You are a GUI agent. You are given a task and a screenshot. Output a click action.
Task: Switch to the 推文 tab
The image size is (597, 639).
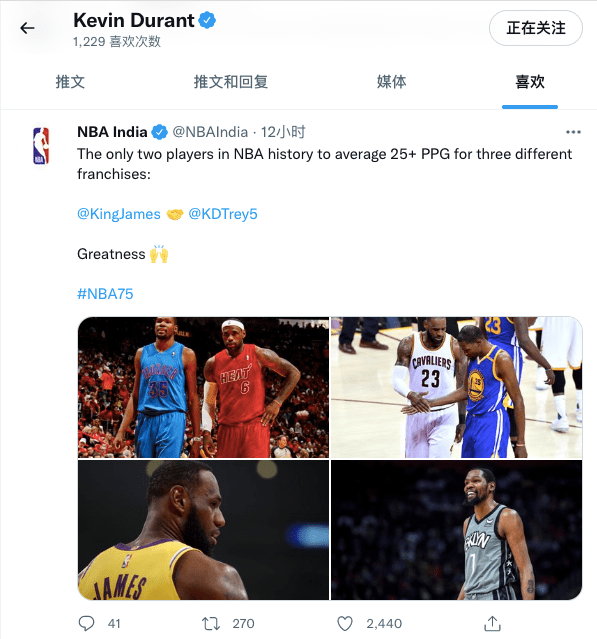70,82
